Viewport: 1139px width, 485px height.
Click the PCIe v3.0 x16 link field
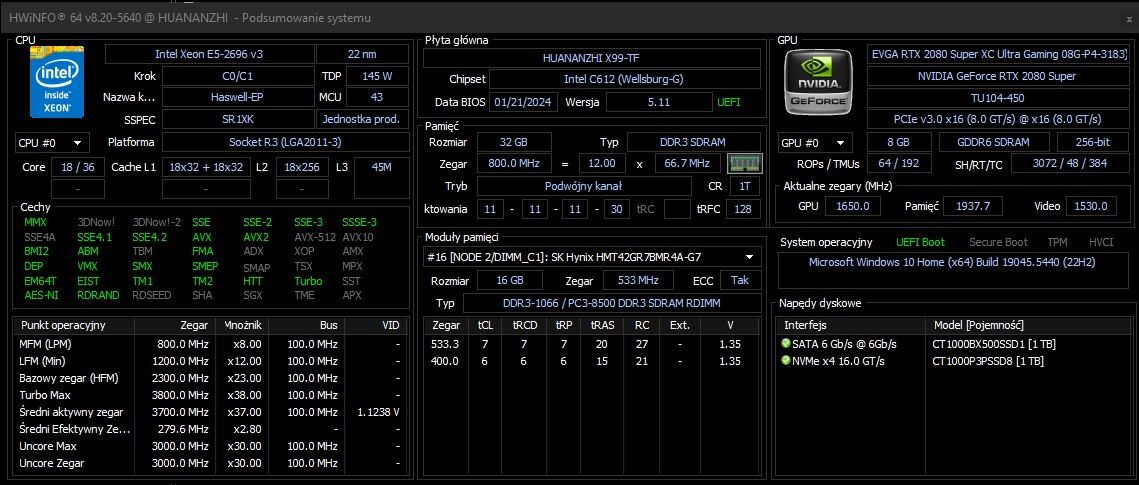coord(999,119)
